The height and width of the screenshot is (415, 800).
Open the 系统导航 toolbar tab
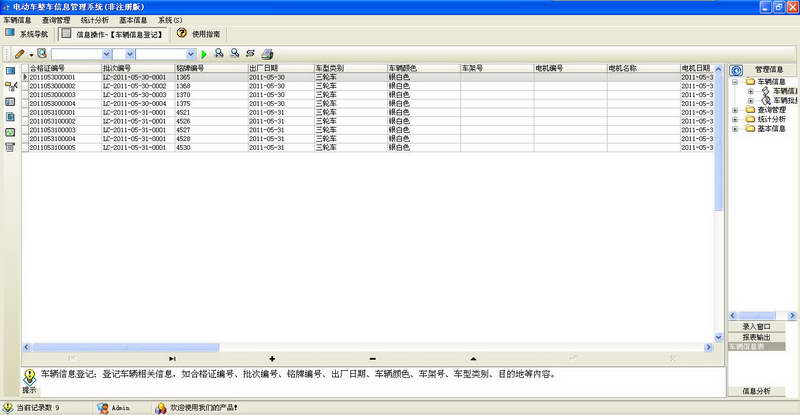tap(27, 34)
